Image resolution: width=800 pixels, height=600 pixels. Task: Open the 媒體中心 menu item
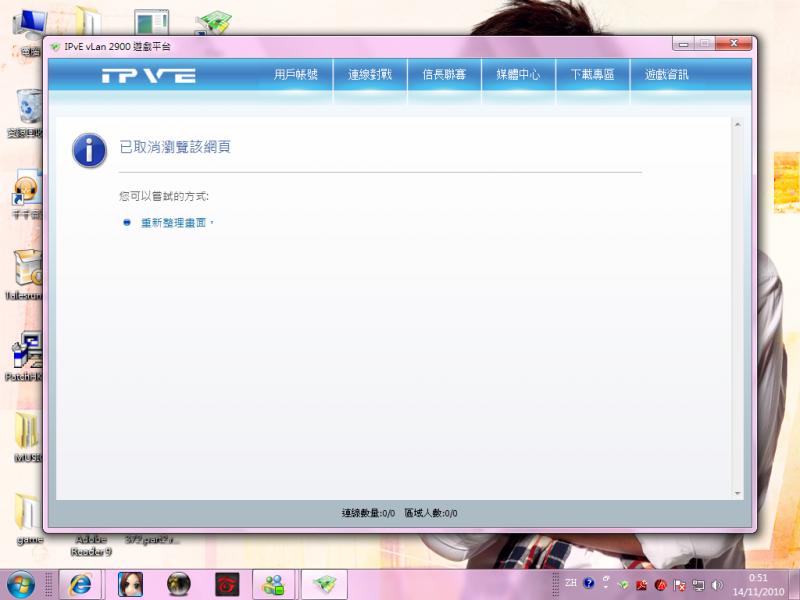pos(518,75)
